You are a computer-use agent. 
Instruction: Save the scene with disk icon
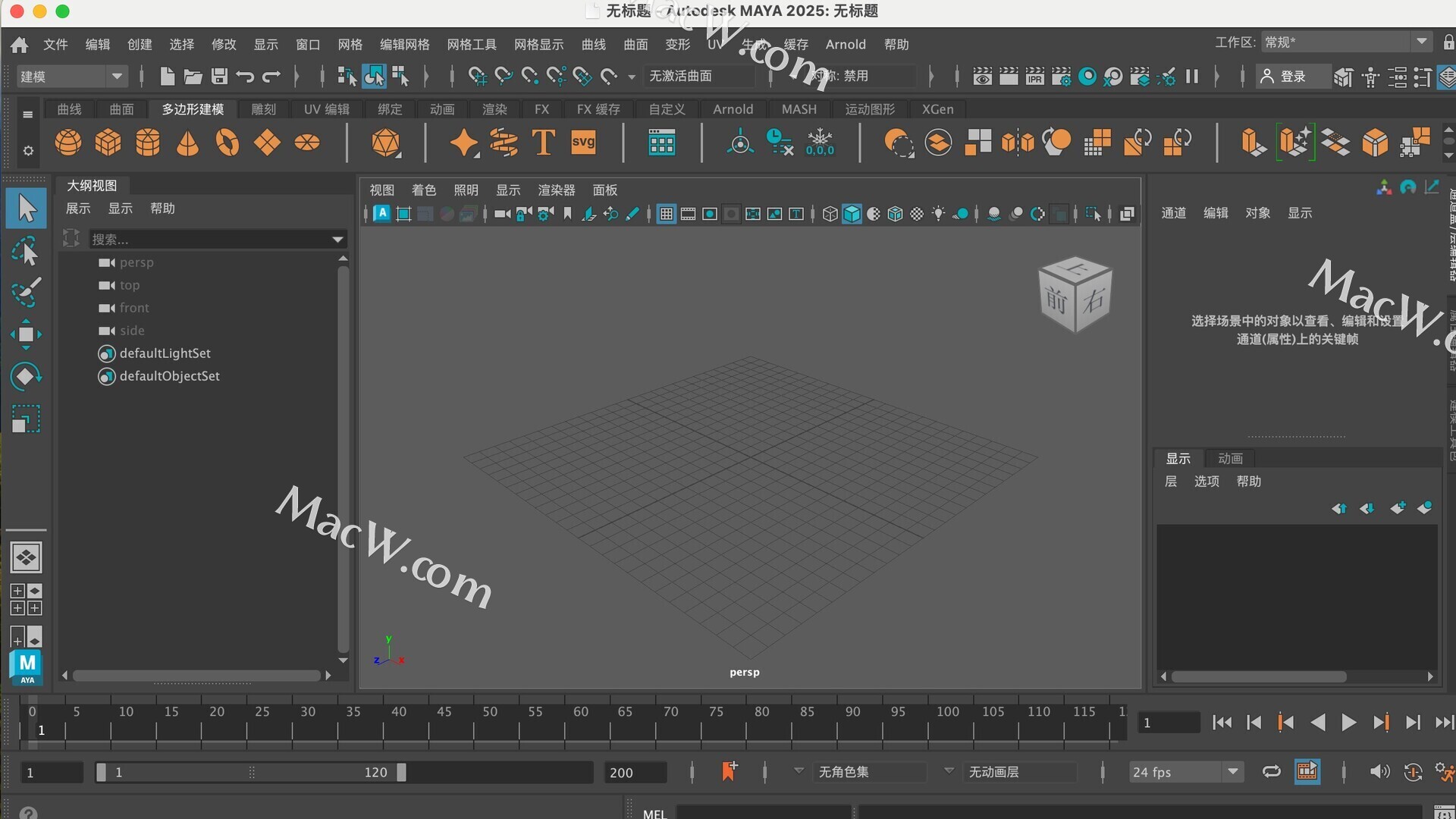pos(219,76)
